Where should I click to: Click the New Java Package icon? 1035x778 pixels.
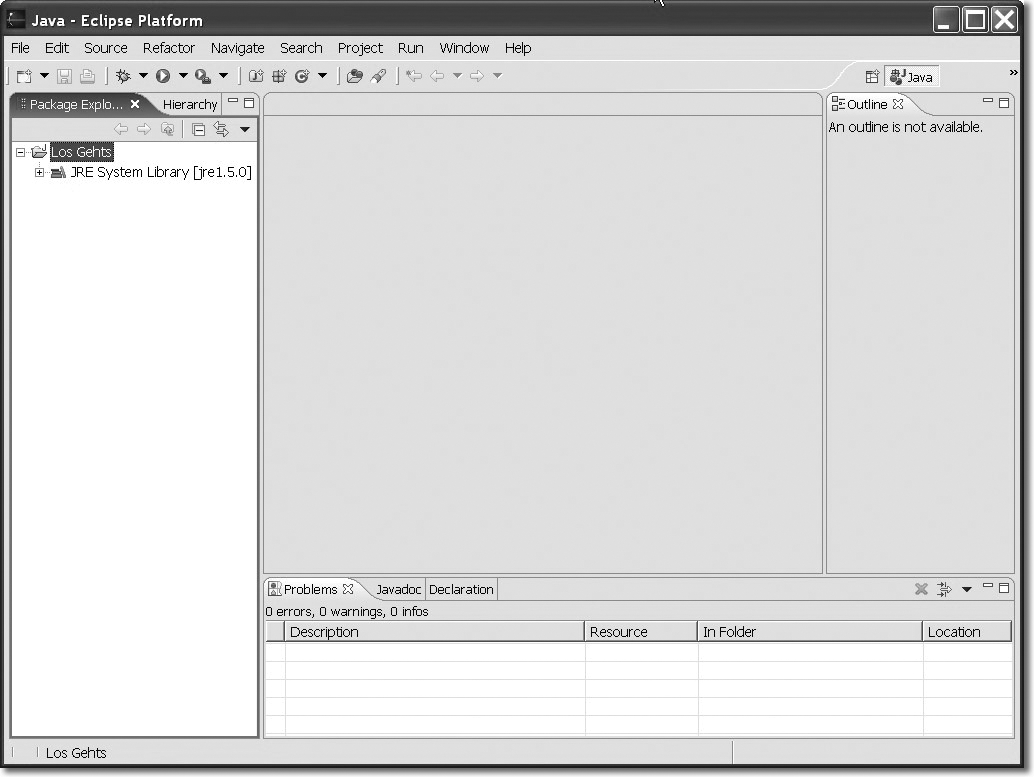(x=279, y=76)
